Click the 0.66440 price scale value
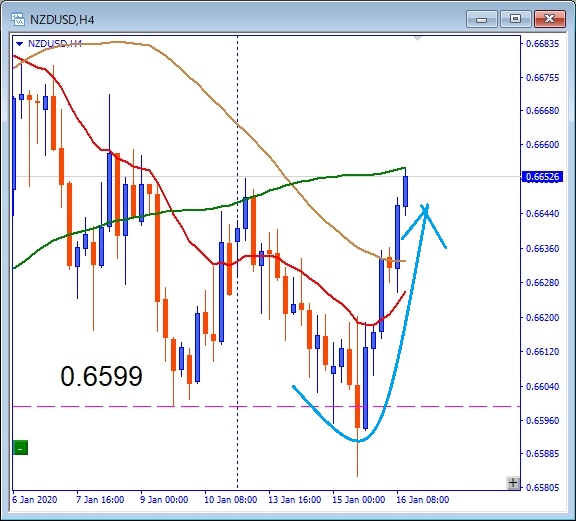576x521 pixels. tap(543, 213)
